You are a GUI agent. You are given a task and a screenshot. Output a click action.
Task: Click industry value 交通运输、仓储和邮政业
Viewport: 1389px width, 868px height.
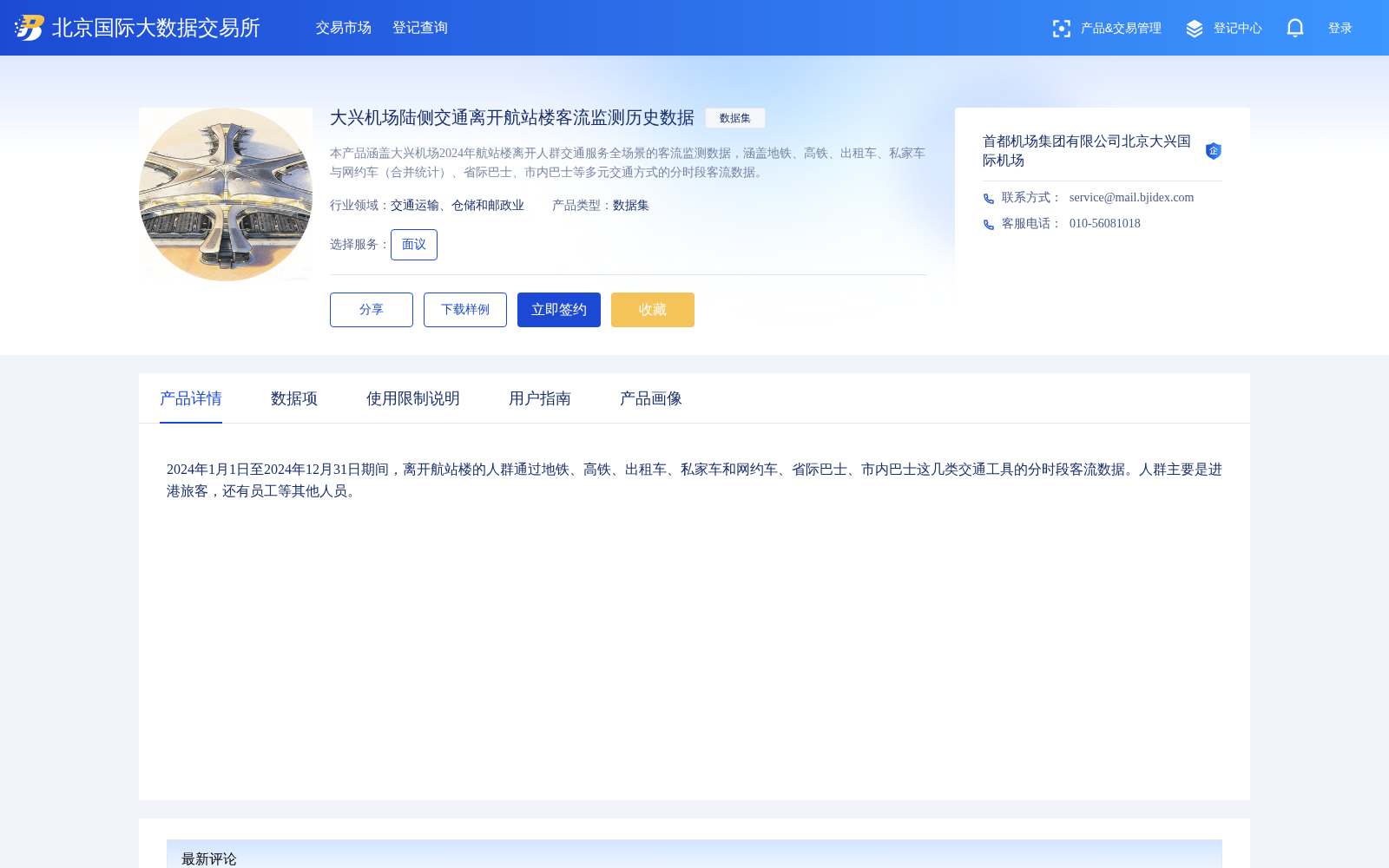coord(458,206)
